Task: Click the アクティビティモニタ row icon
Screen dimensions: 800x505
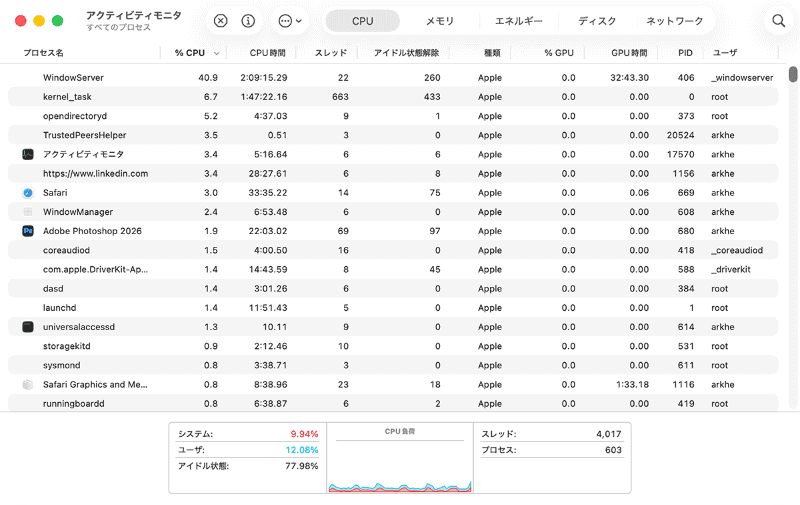Action: pyautogui.click(x=28, y=154)
